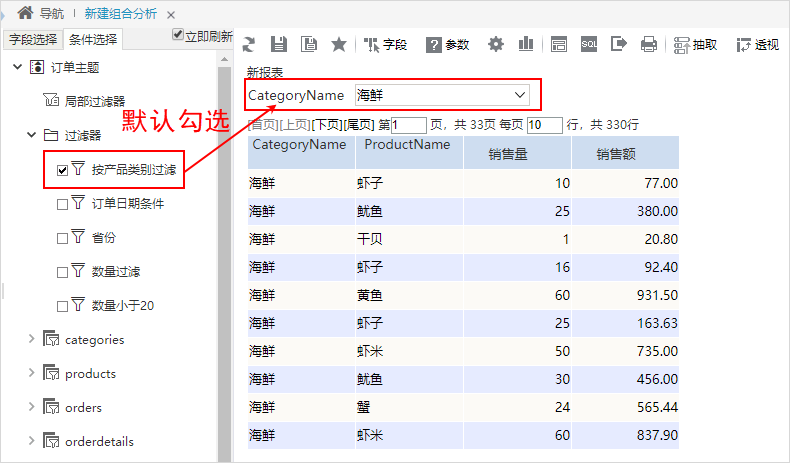790x463 pixels.
Task: Open the 字段 field settings
Action: click(385, 45)
